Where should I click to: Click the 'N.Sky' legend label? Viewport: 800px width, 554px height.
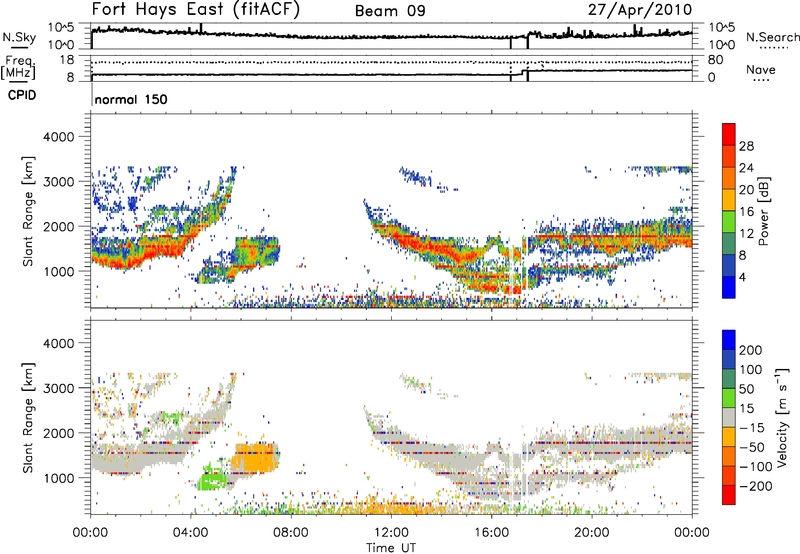19,37
